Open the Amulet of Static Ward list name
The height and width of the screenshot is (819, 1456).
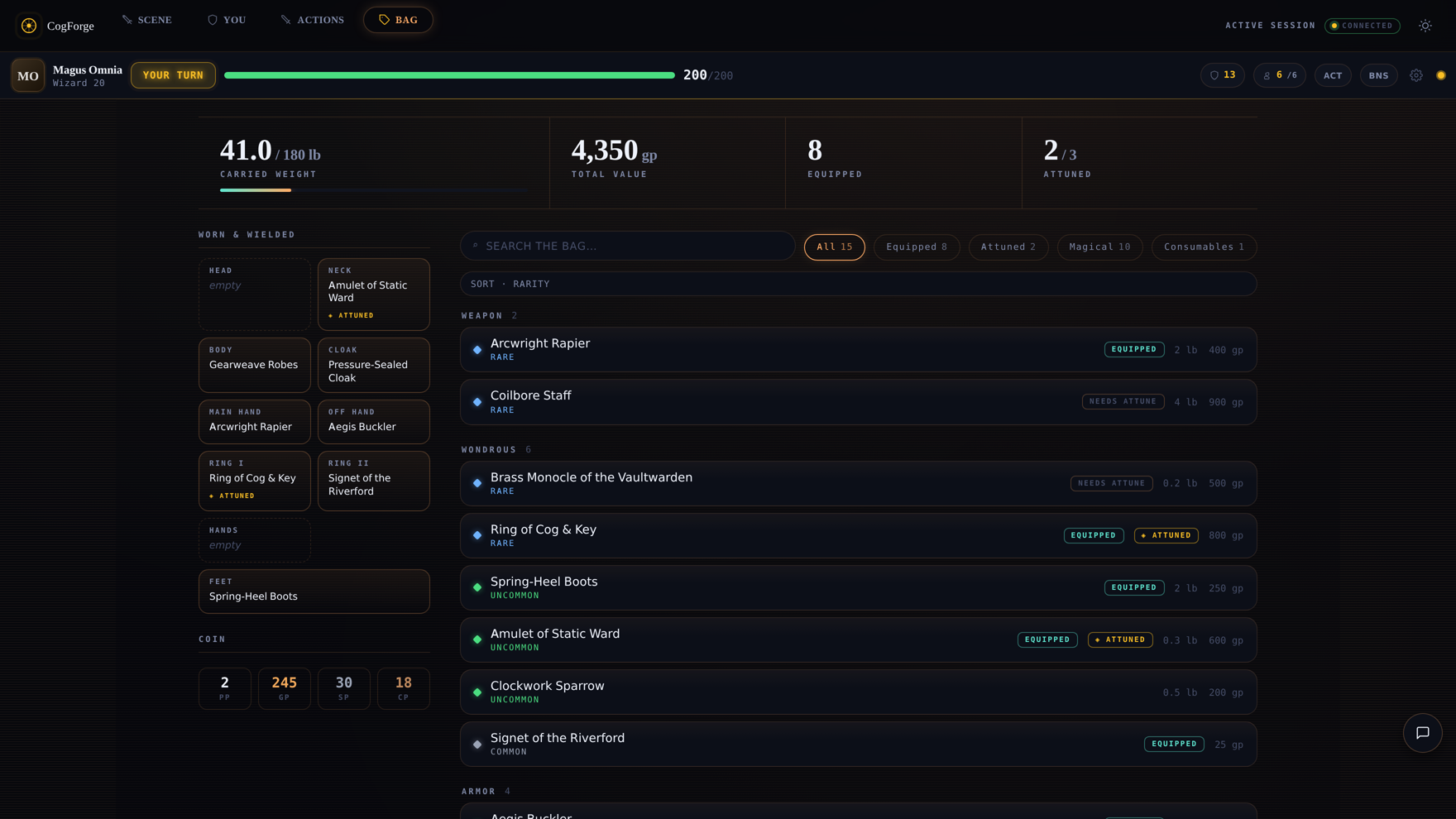tap(555, 634)
